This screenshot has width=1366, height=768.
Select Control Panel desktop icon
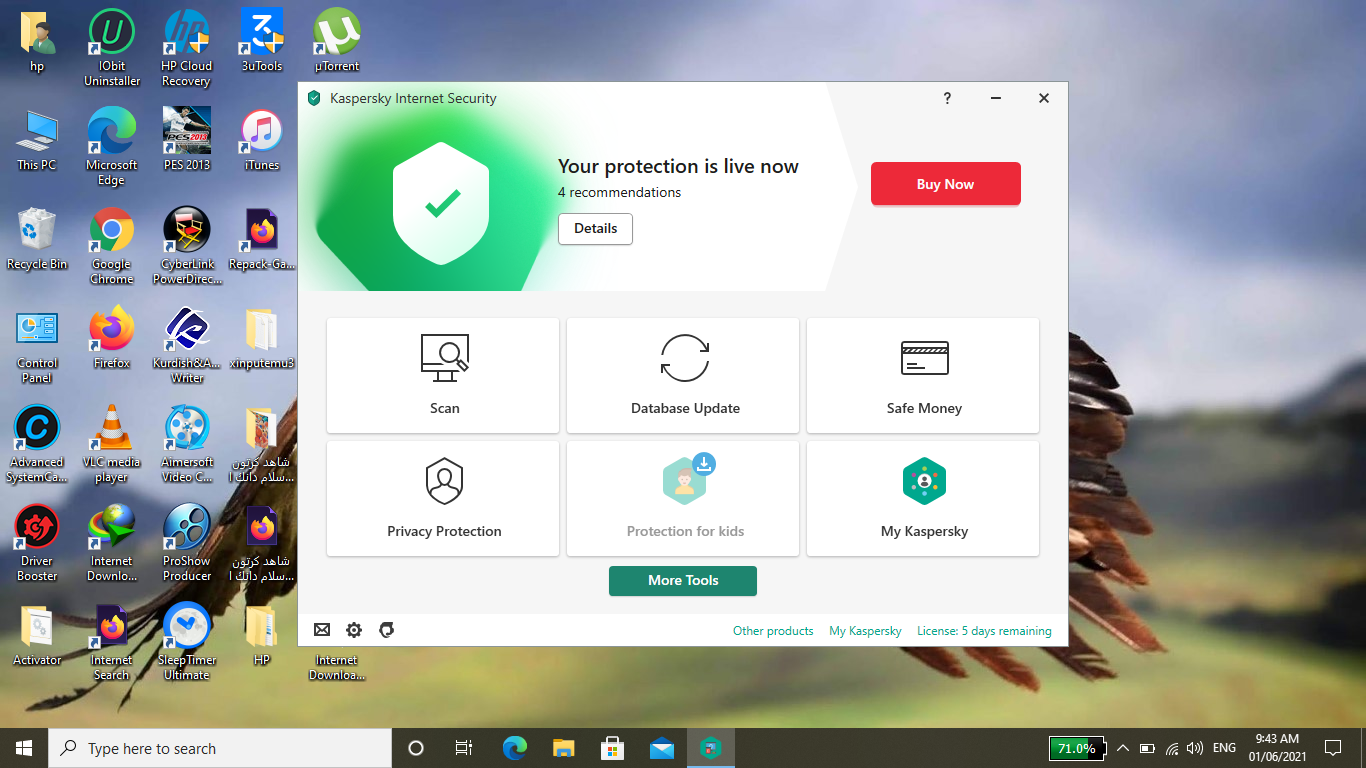(x=37, y=345)
